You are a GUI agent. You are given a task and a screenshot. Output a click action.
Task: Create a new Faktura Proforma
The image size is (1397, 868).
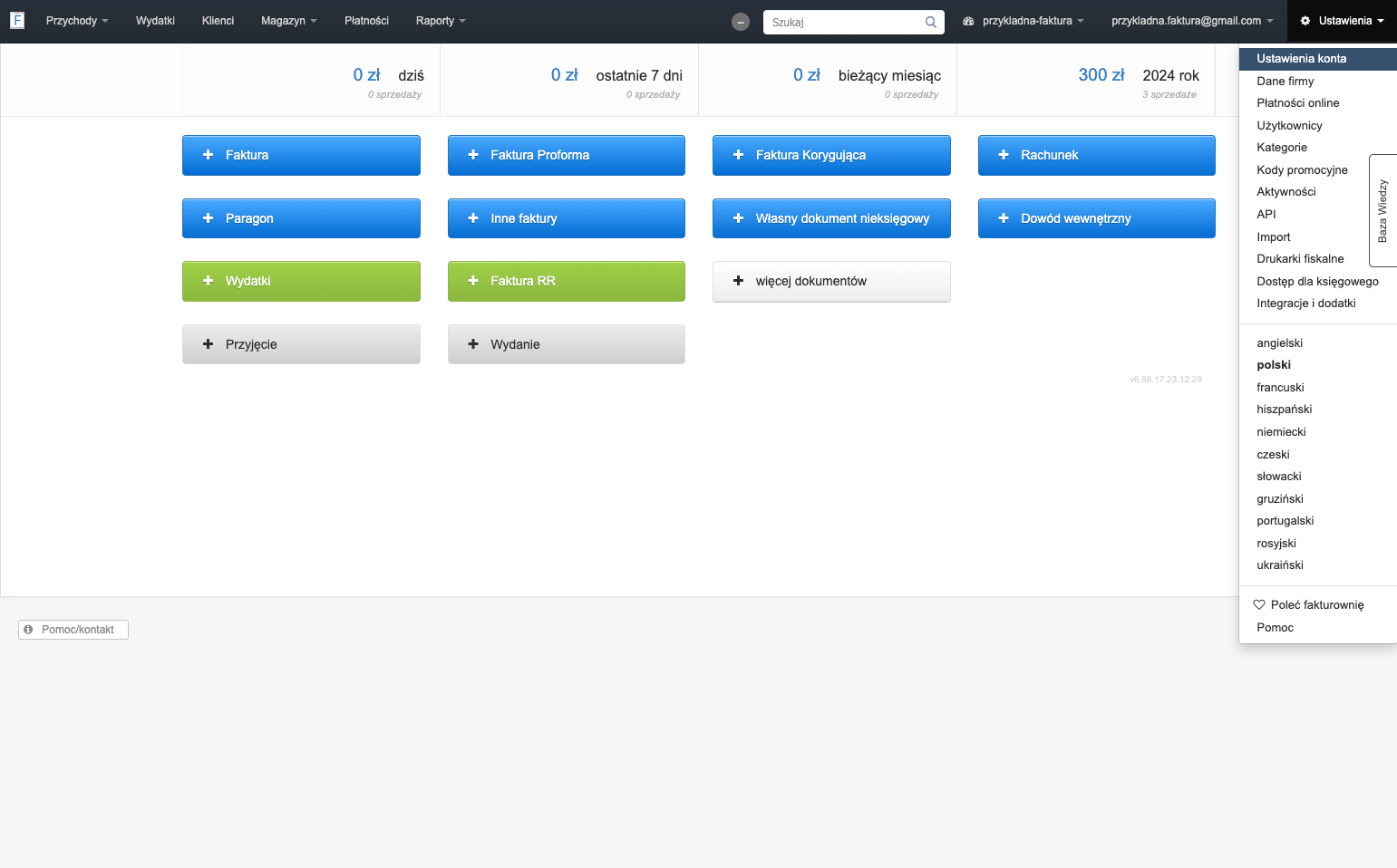pos(567,155)
